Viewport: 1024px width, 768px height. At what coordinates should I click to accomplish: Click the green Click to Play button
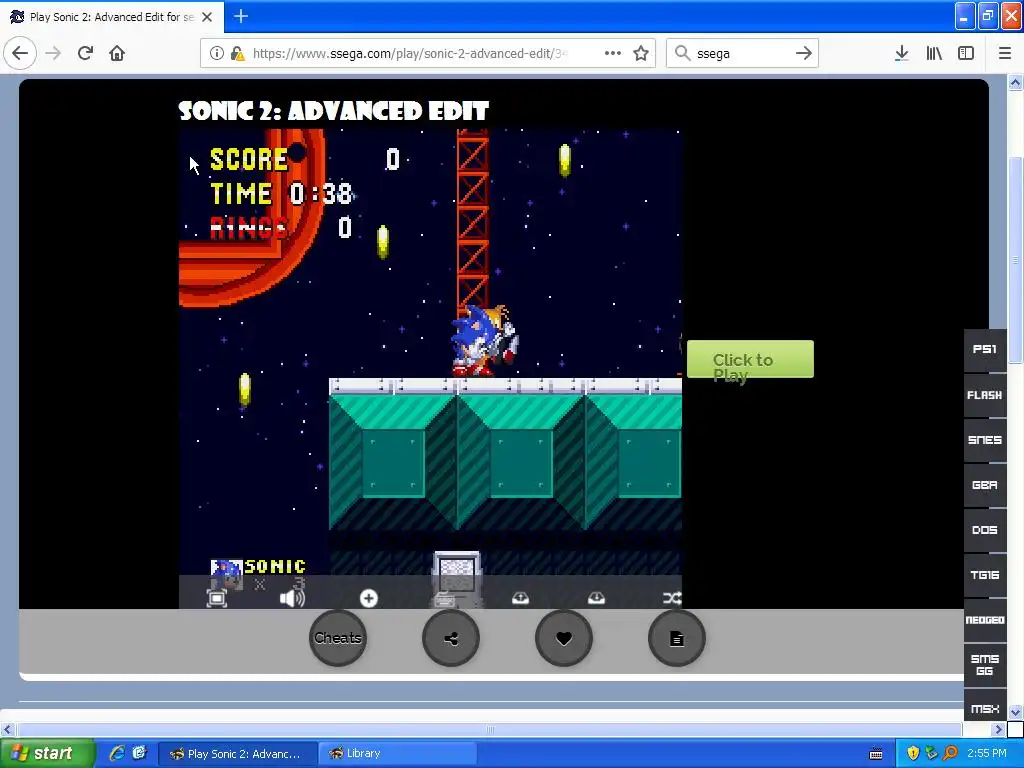coord(750,359)
